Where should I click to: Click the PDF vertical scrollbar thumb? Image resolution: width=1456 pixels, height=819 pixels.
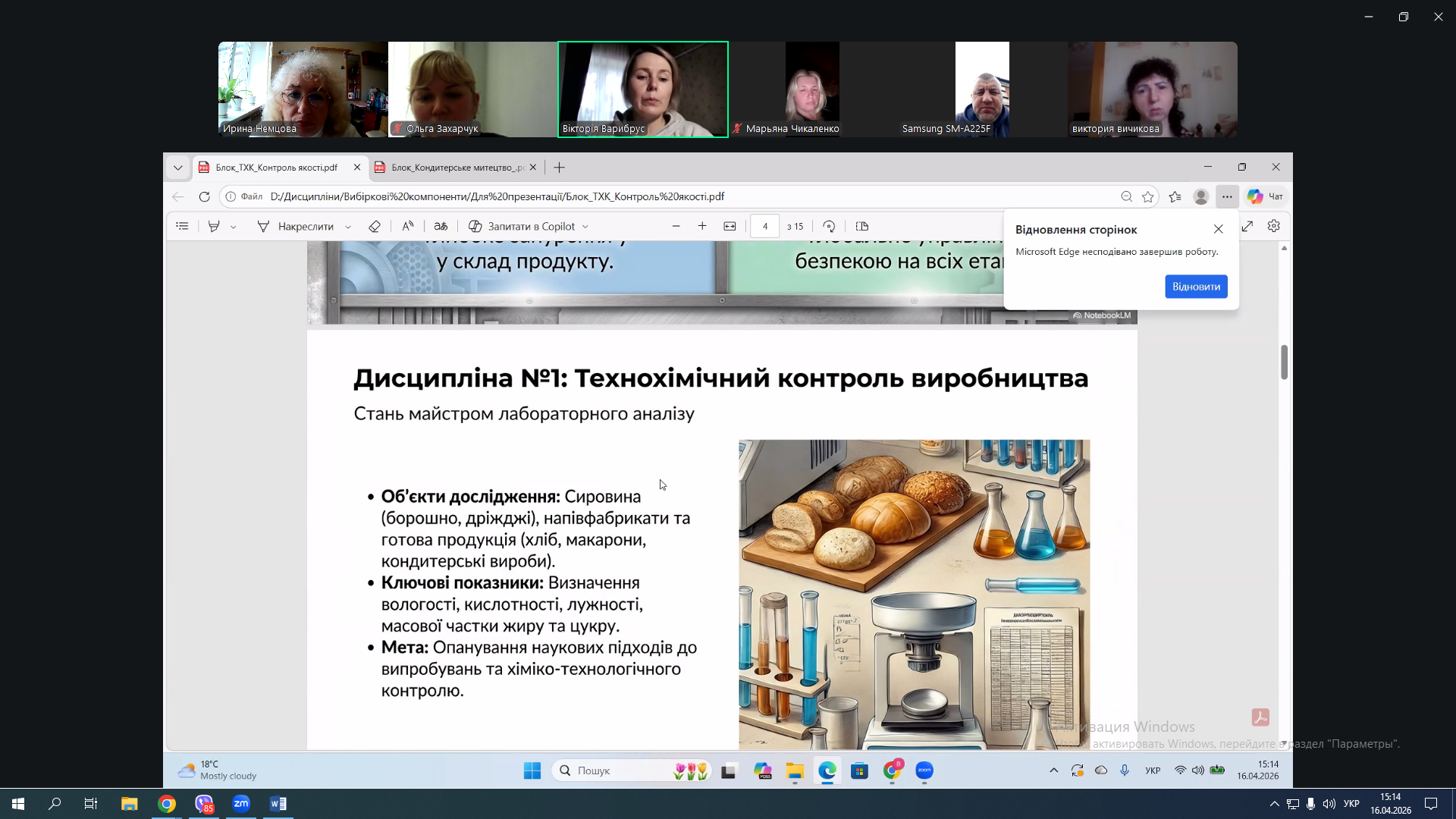coord(1284,362)
